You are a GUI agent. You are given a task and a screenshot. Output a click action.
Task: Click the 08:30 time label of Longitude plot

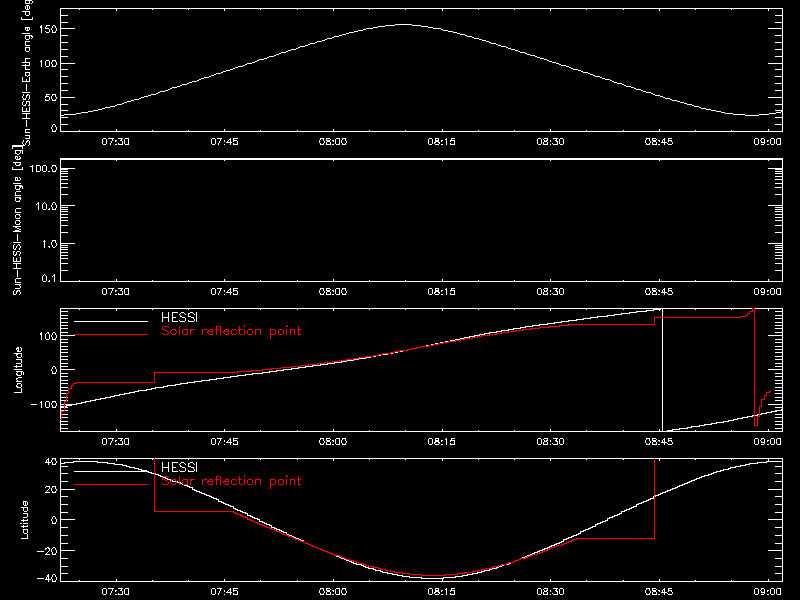coord(550,442)
